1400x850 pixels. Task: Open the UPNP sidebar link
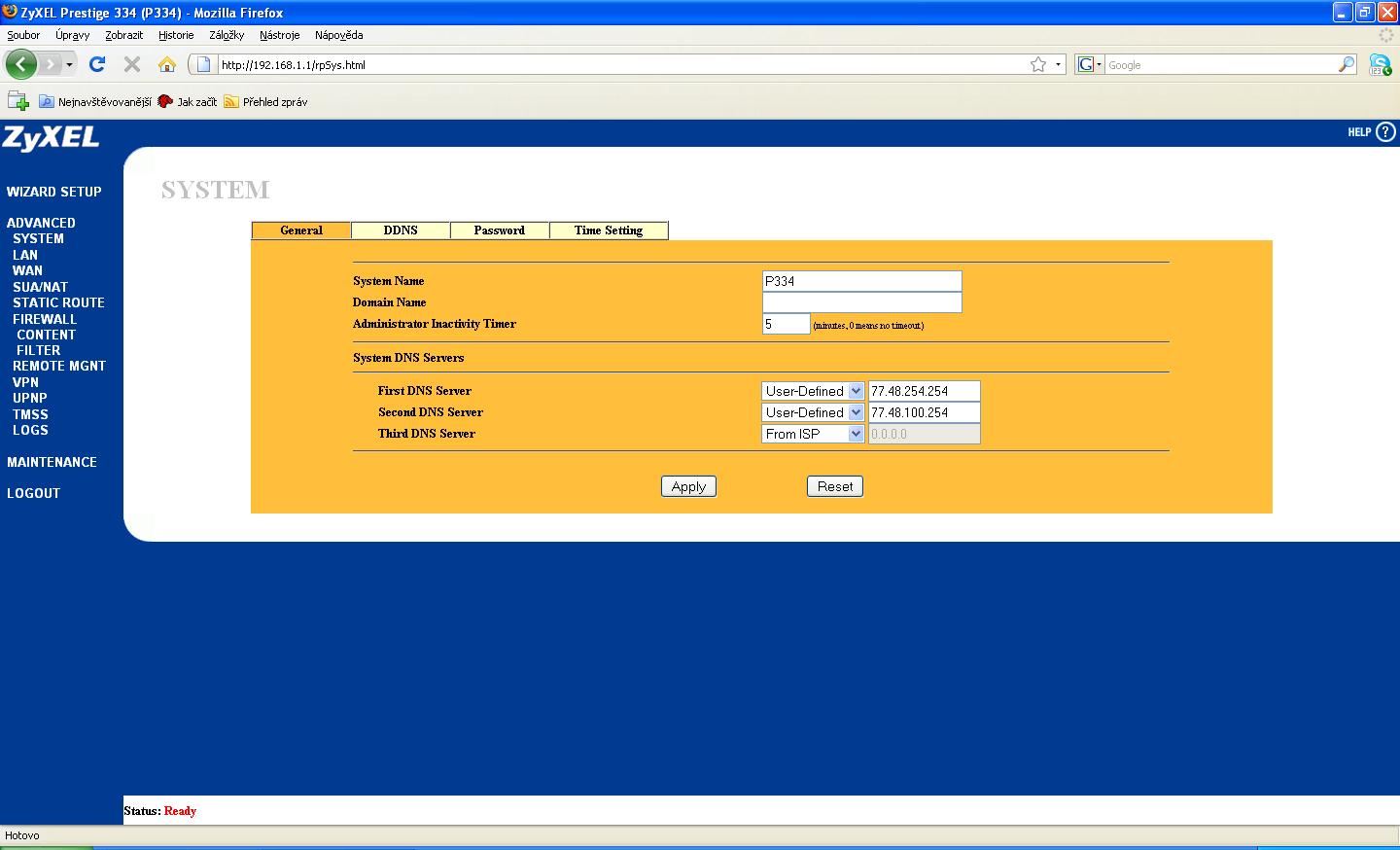coord(30,398)
